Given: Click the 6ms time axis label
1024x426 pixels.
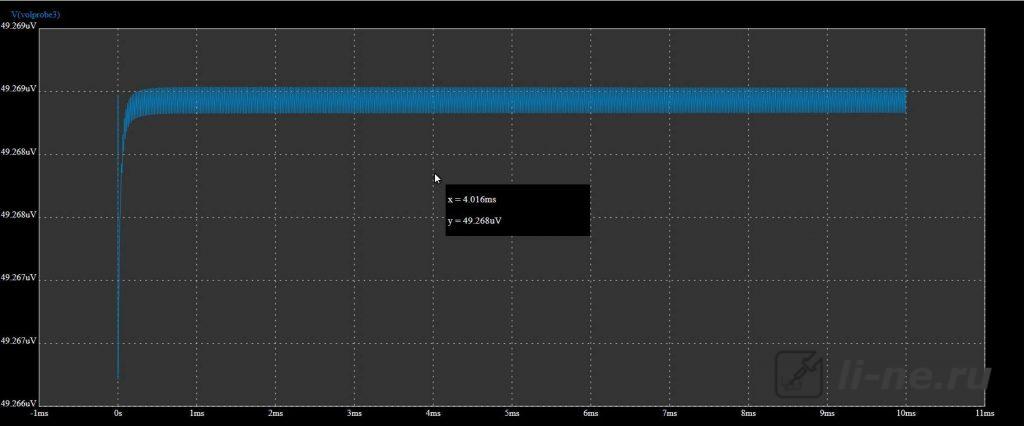Looking at the screenshot, I should [590, 413].
